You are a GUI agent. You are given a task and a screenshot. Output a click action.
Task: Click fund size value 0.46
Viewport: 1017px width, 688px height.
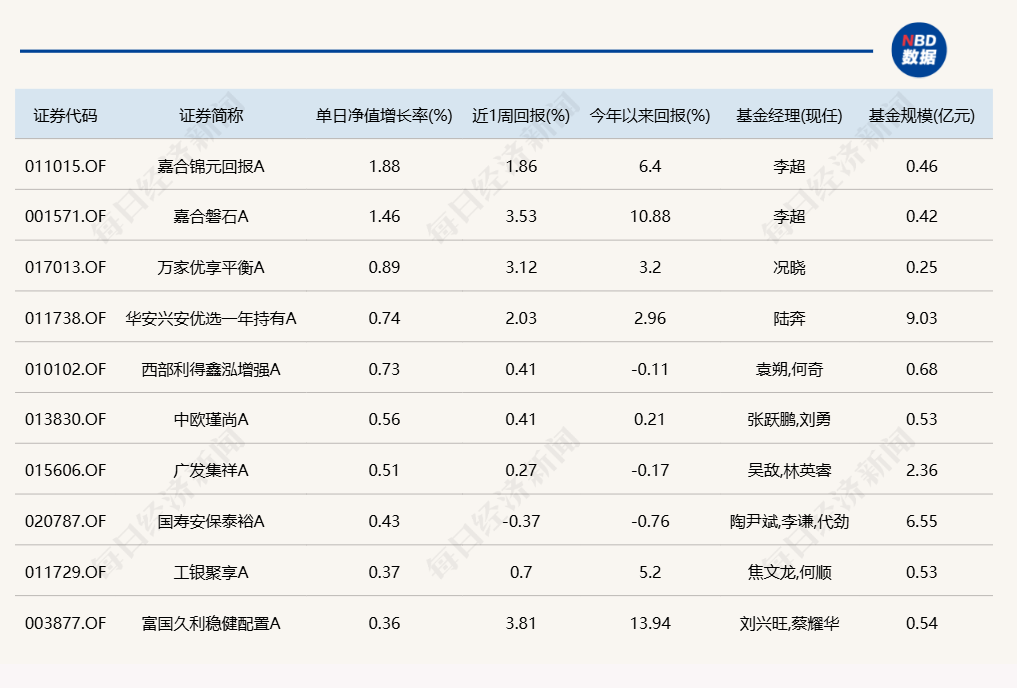(922, 167)
